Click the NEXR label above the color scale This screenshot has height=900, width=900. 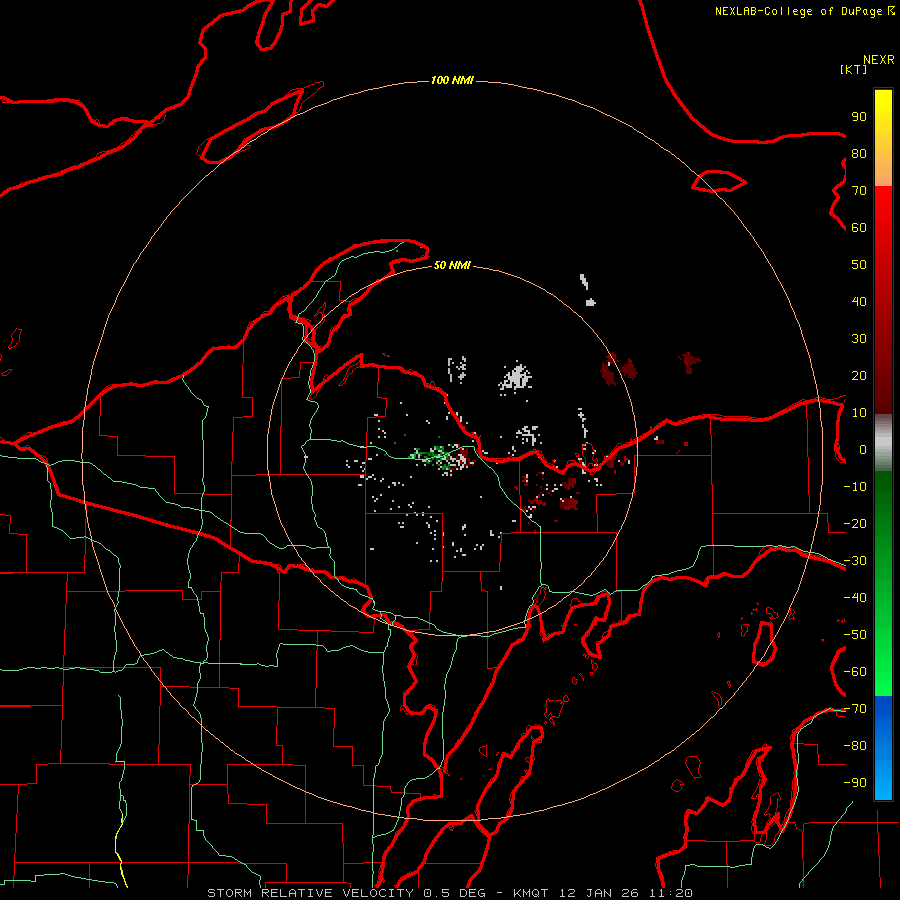(x=879, y=60)
